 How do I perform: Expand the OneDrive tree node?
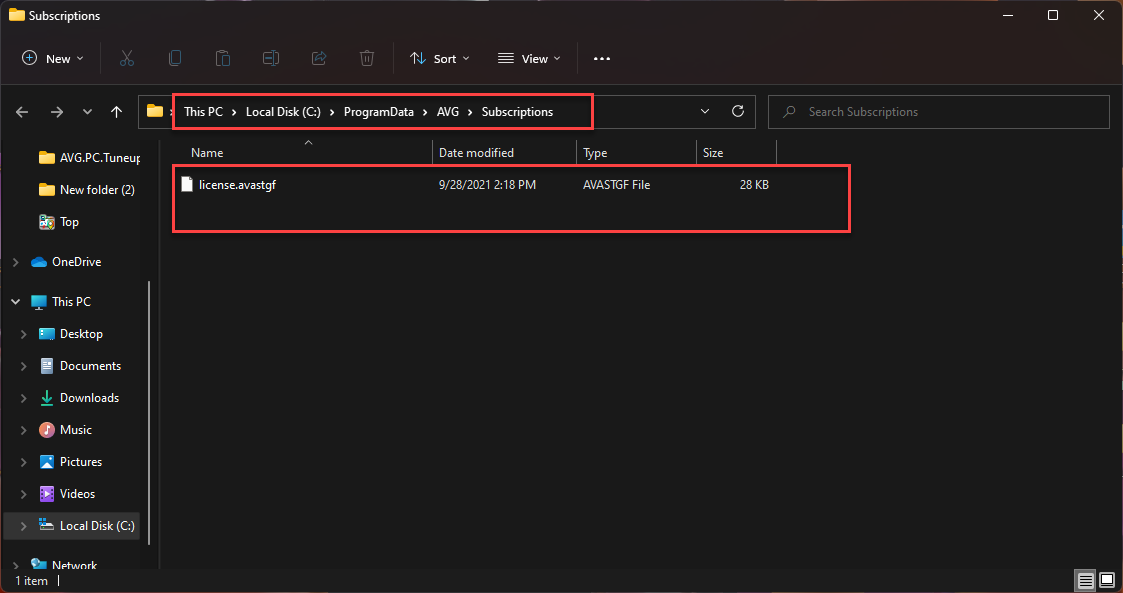pyautogui.click(x=16, y=262)
